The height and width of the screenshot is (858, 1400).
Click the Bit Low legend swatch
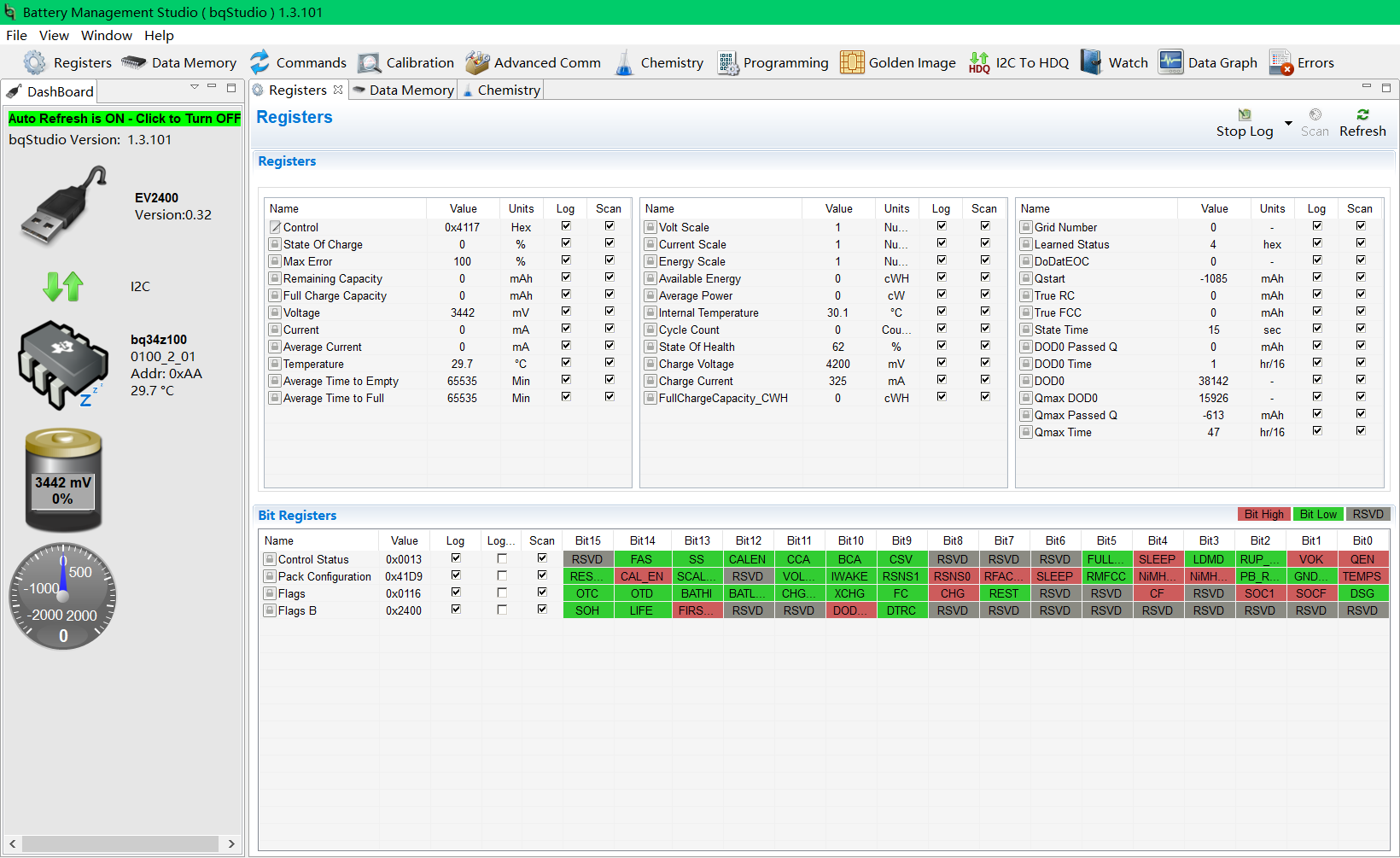click(x=1318, y=514)
